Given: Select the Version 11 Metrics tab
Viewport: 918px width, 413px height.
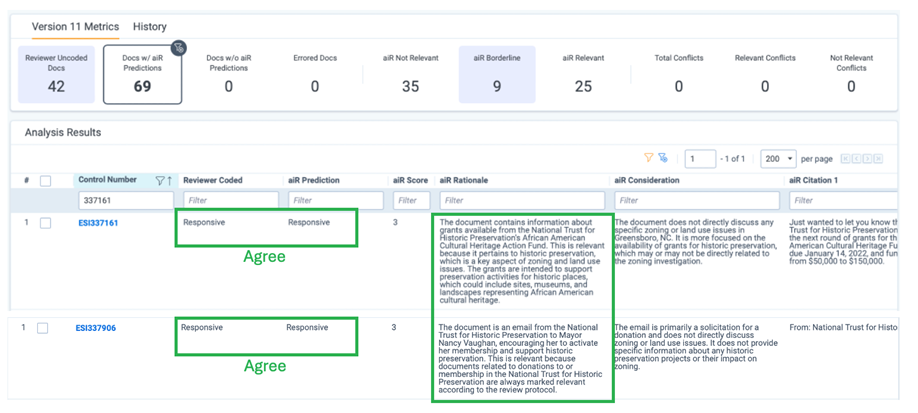Looking at the screenshot, I should 75,26.
